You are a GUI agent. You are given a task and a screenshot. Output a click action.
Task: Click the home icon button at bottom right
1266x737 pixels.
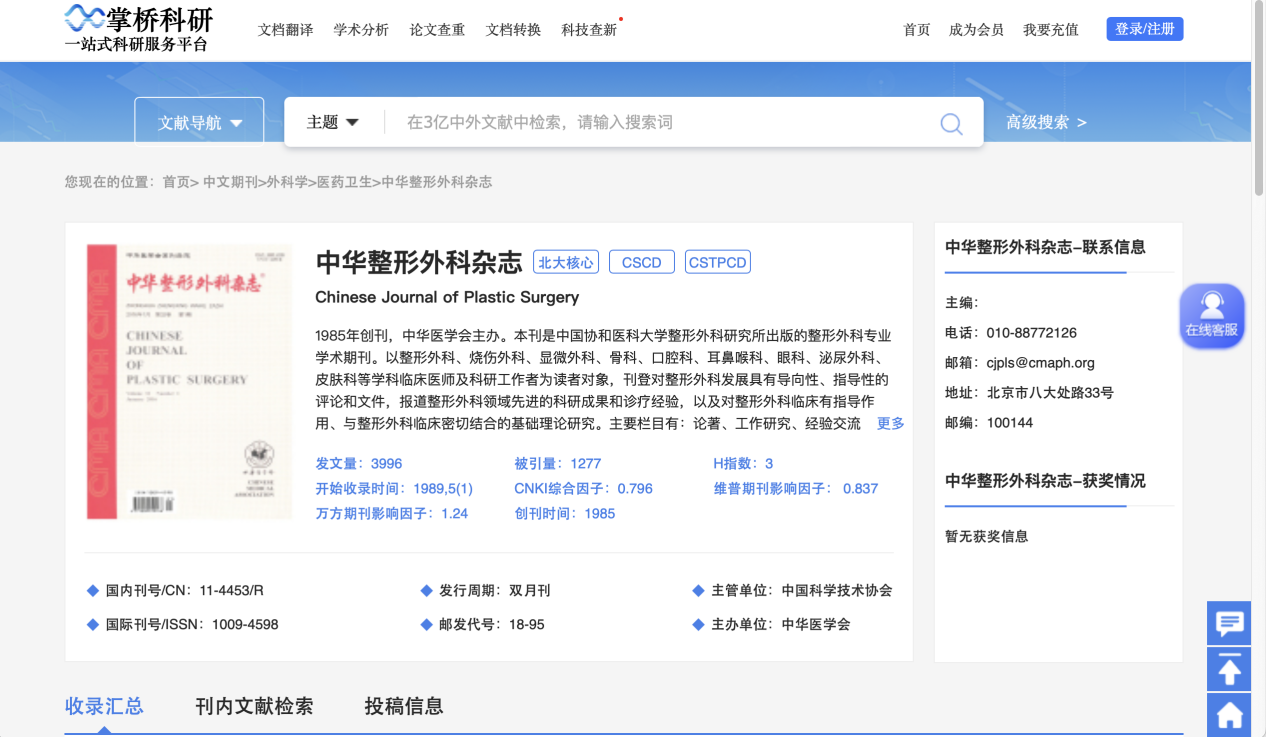(x=1229, y=714)
